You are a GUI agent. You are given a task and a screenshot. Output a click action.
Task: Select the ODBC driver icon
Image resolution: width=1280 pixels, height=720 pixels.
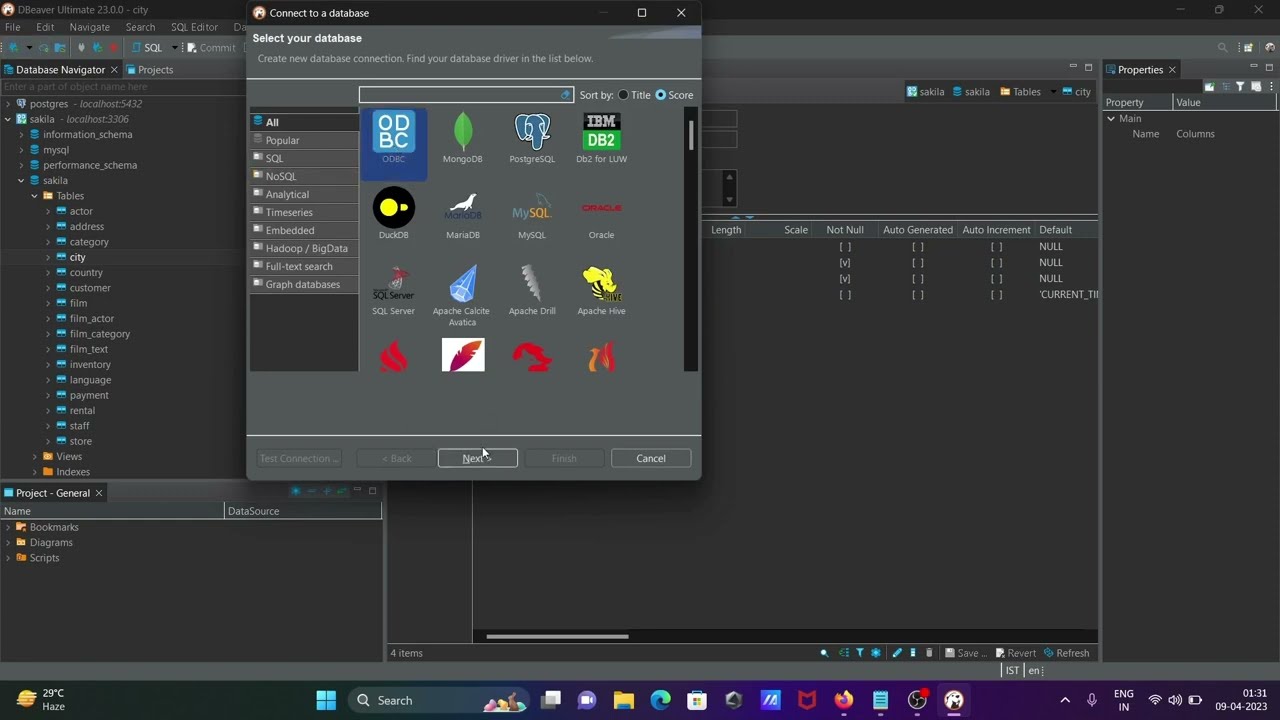tap(393, 132)
